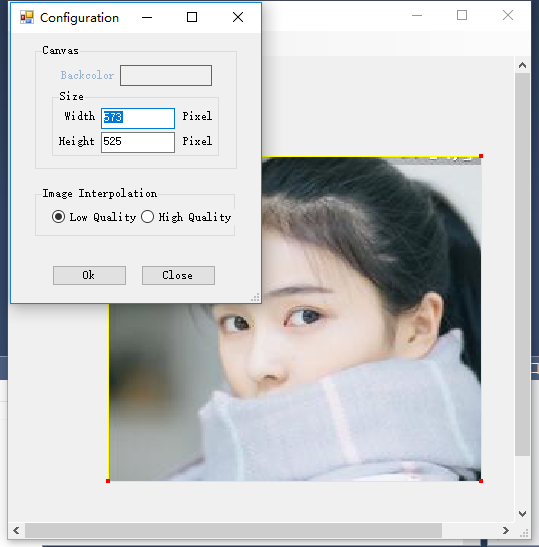The width and height of the screenshot is (539, 547).
Task: Click the horizontal scrollbar right arrow
Action: (x=506, y=530)
